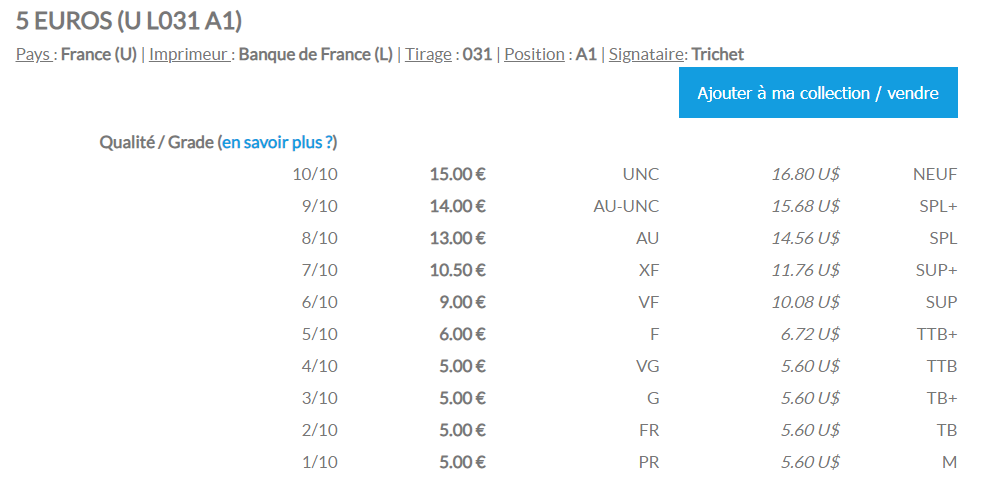Click the 'Qualité / Grade' heading text
The width and height of the screenshot is (991, 495).
(156, 142)
